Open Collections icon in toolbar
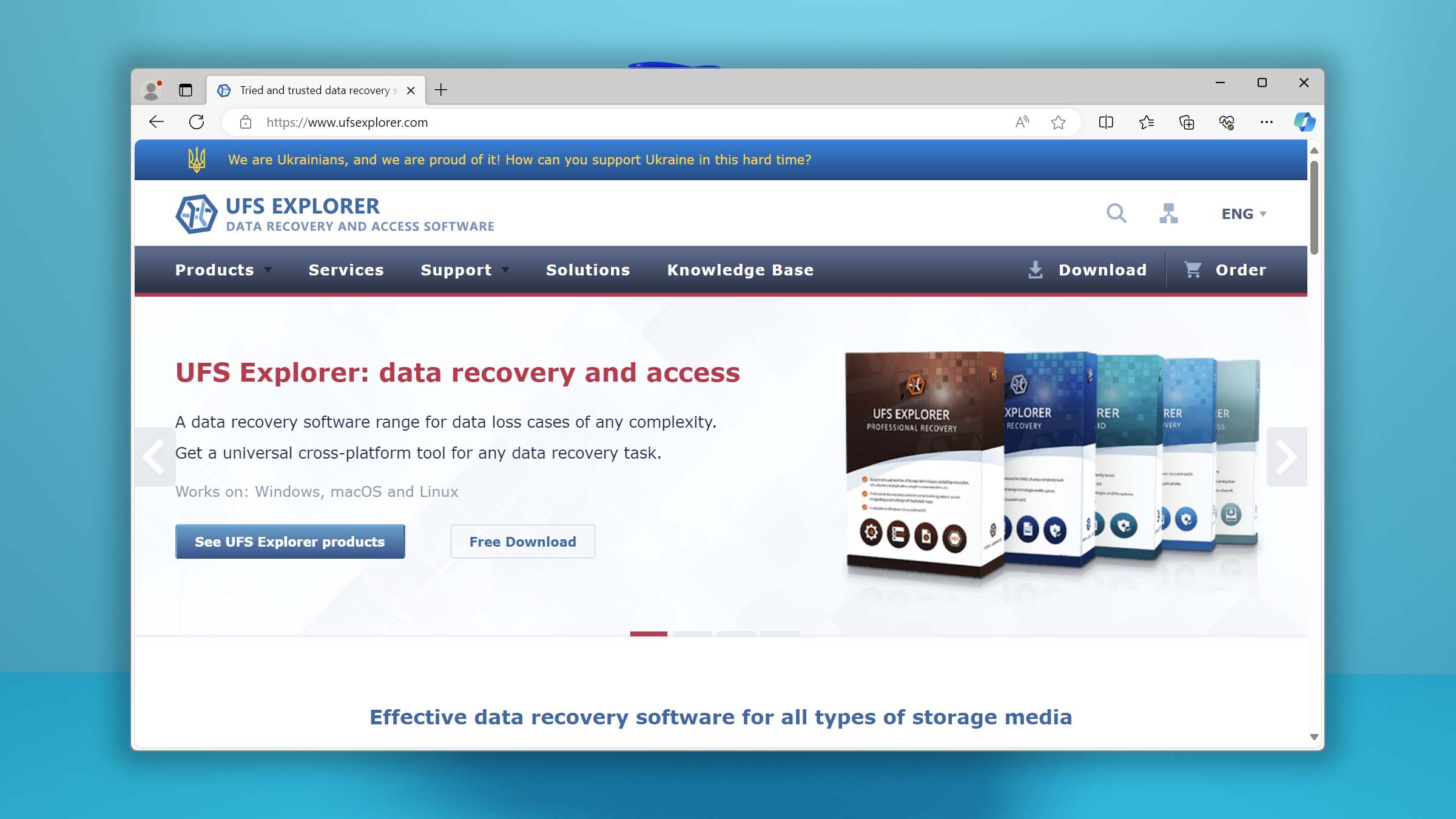Viewport: 1456px width, 819px height. coord(1187,122)
